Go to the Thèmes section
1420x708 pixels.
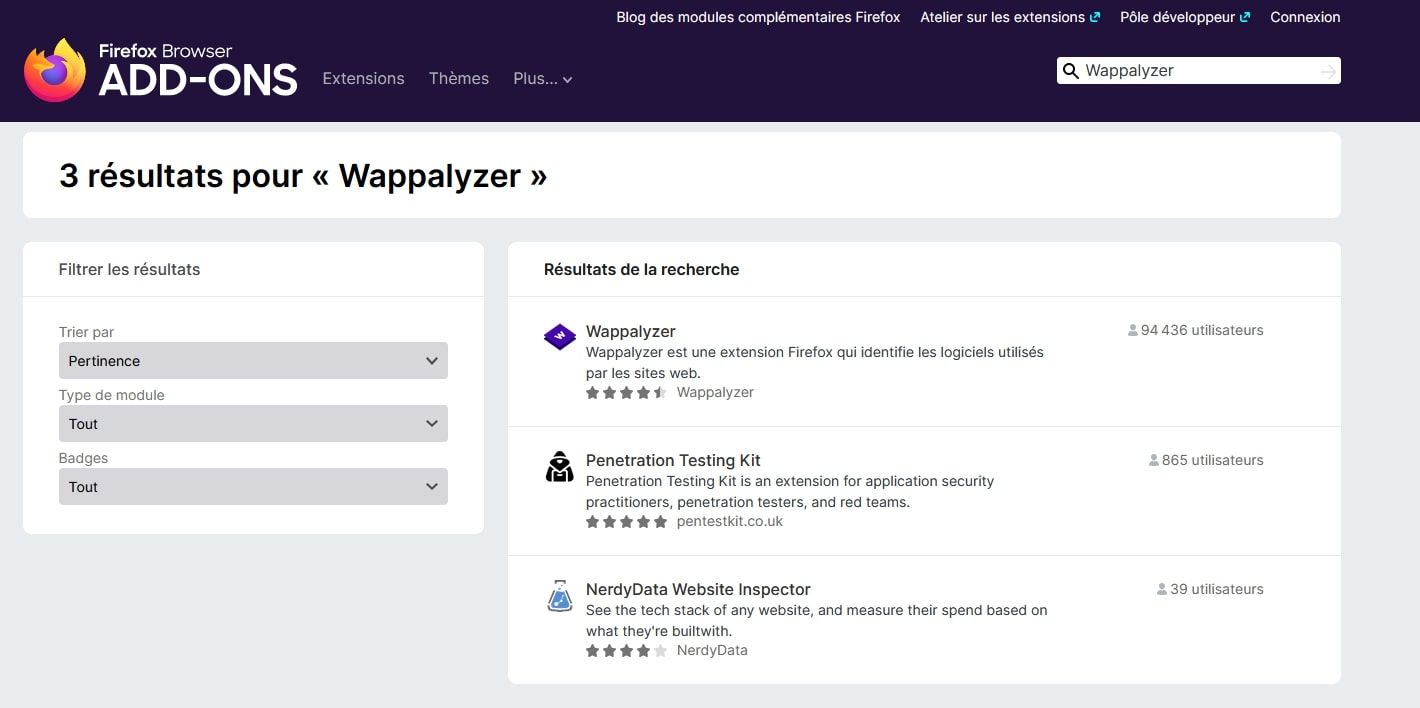click(459, 79)
